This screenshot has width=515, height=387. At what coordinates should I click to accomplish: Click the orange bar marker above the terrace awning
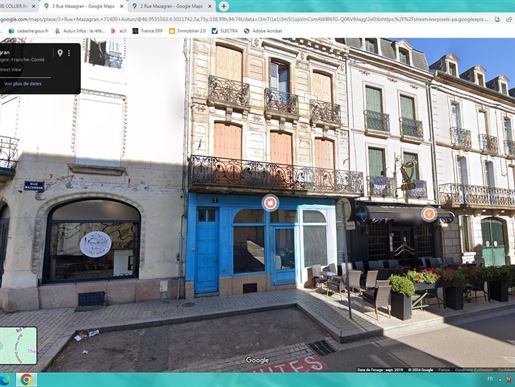coord(429,214)
